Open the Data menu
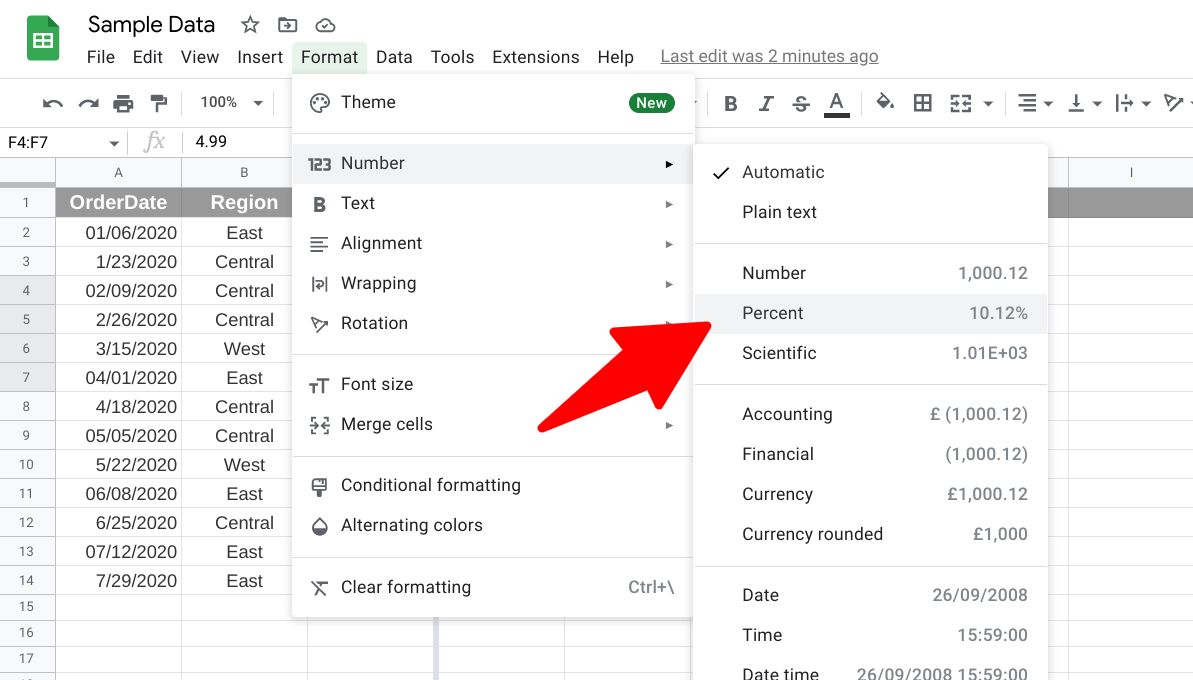 coord(394,57)
